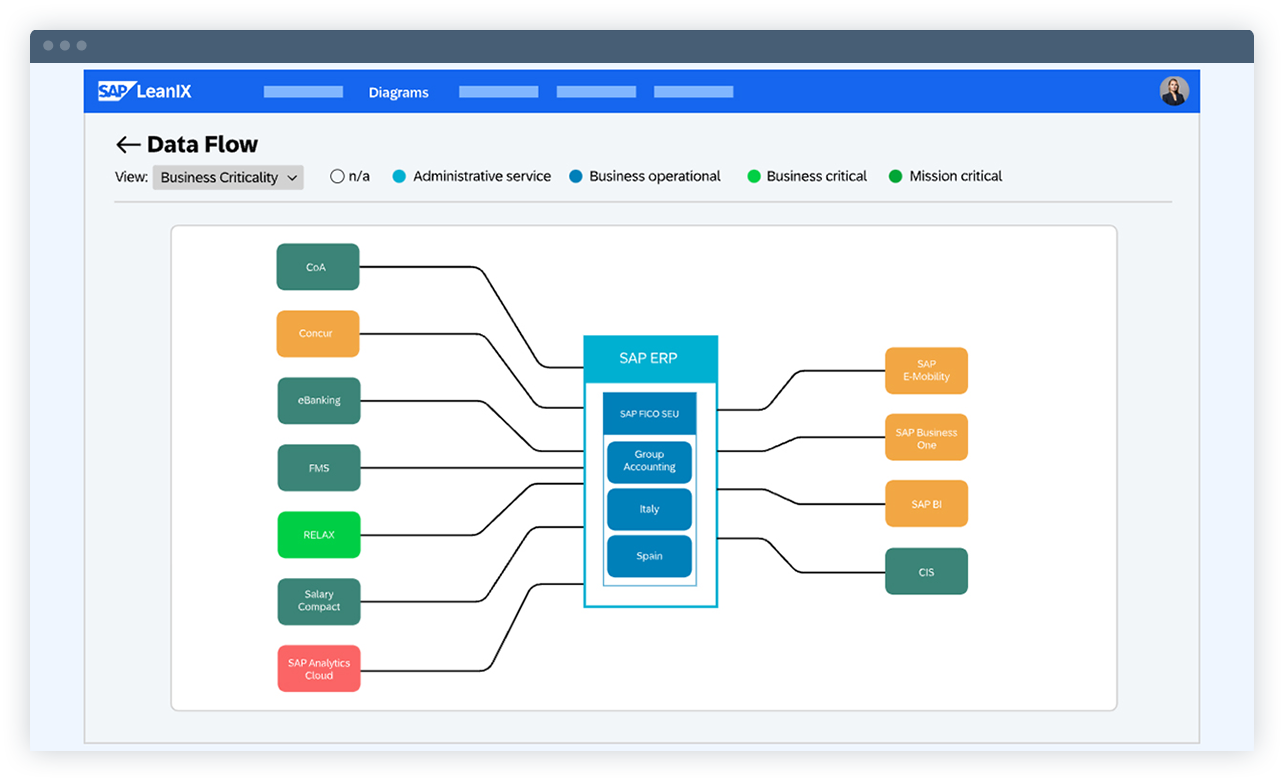Viewport: 1284px width, 780px height.
Task: Open the Business Criticality view dropdown
Action: 228,177
